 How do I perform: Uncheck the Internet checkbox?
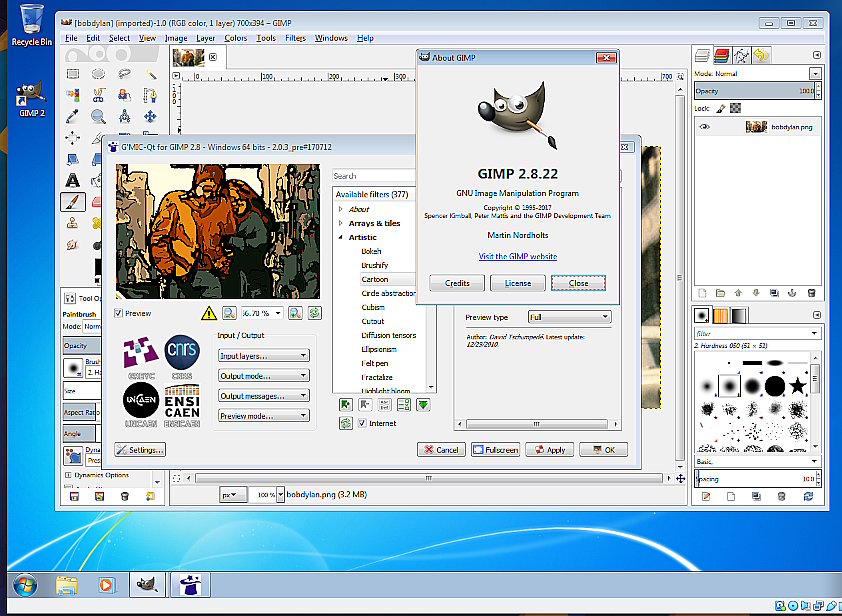point(362,423)
